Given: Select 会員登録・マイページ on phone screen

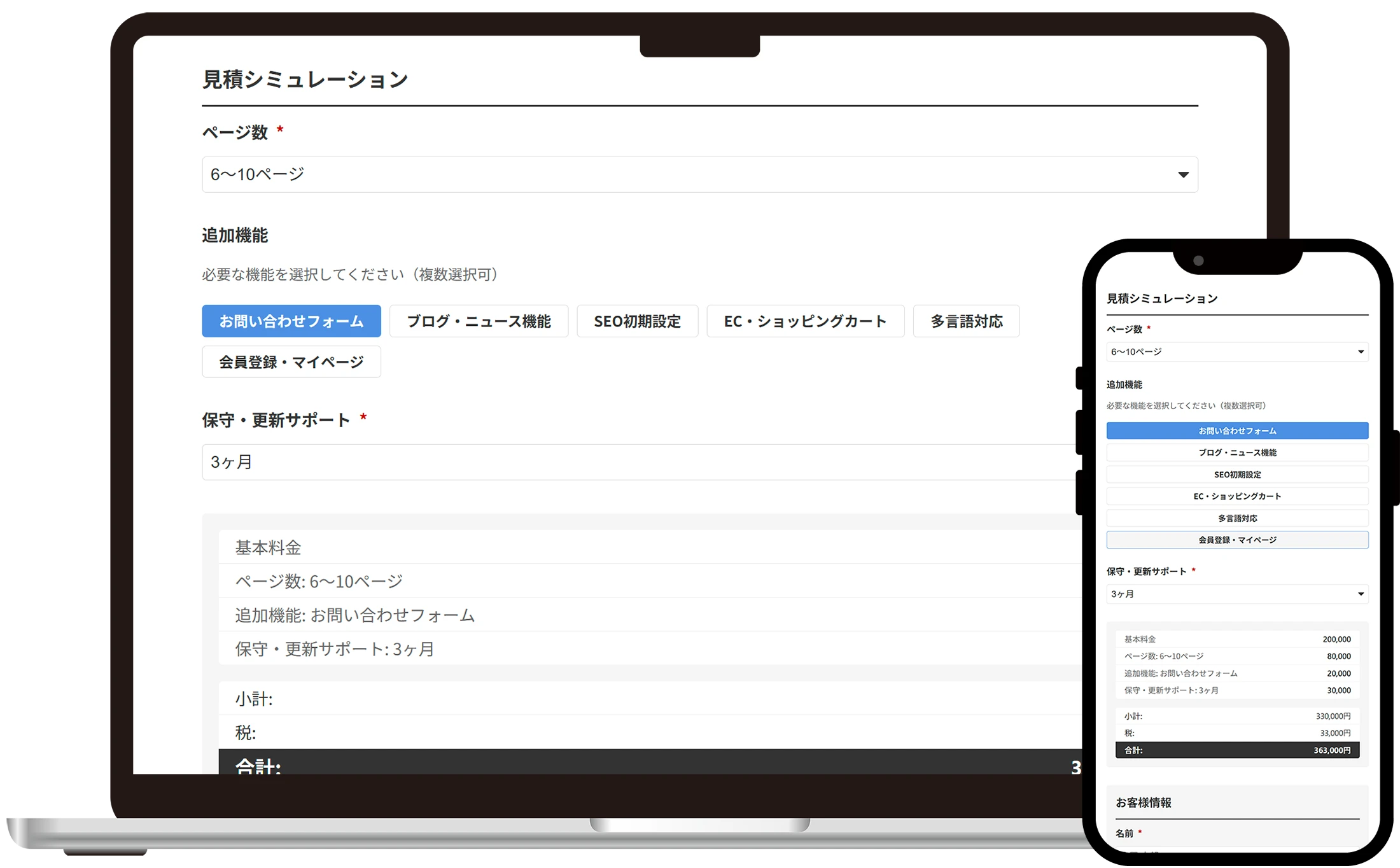Looking at the screenshot, I should coord(1237,540).
